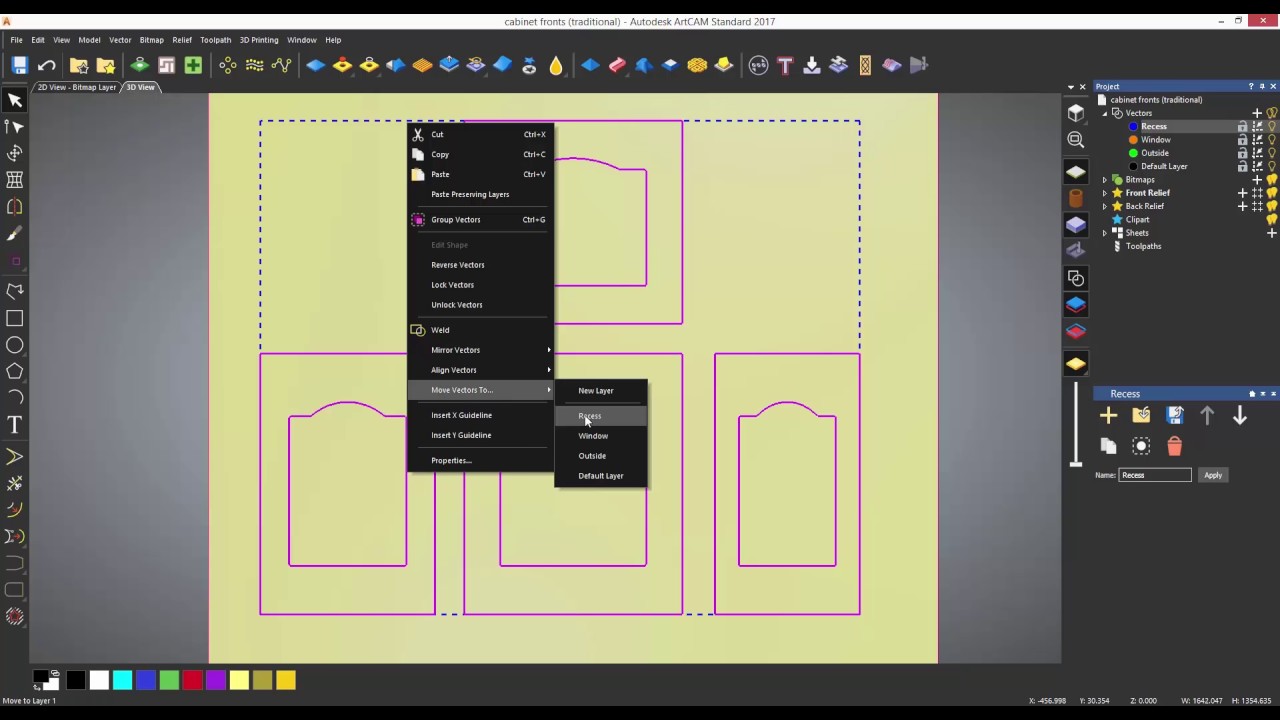Select Group Vectors from context menu
The image size is (1280, 720).
pos(480,220)
